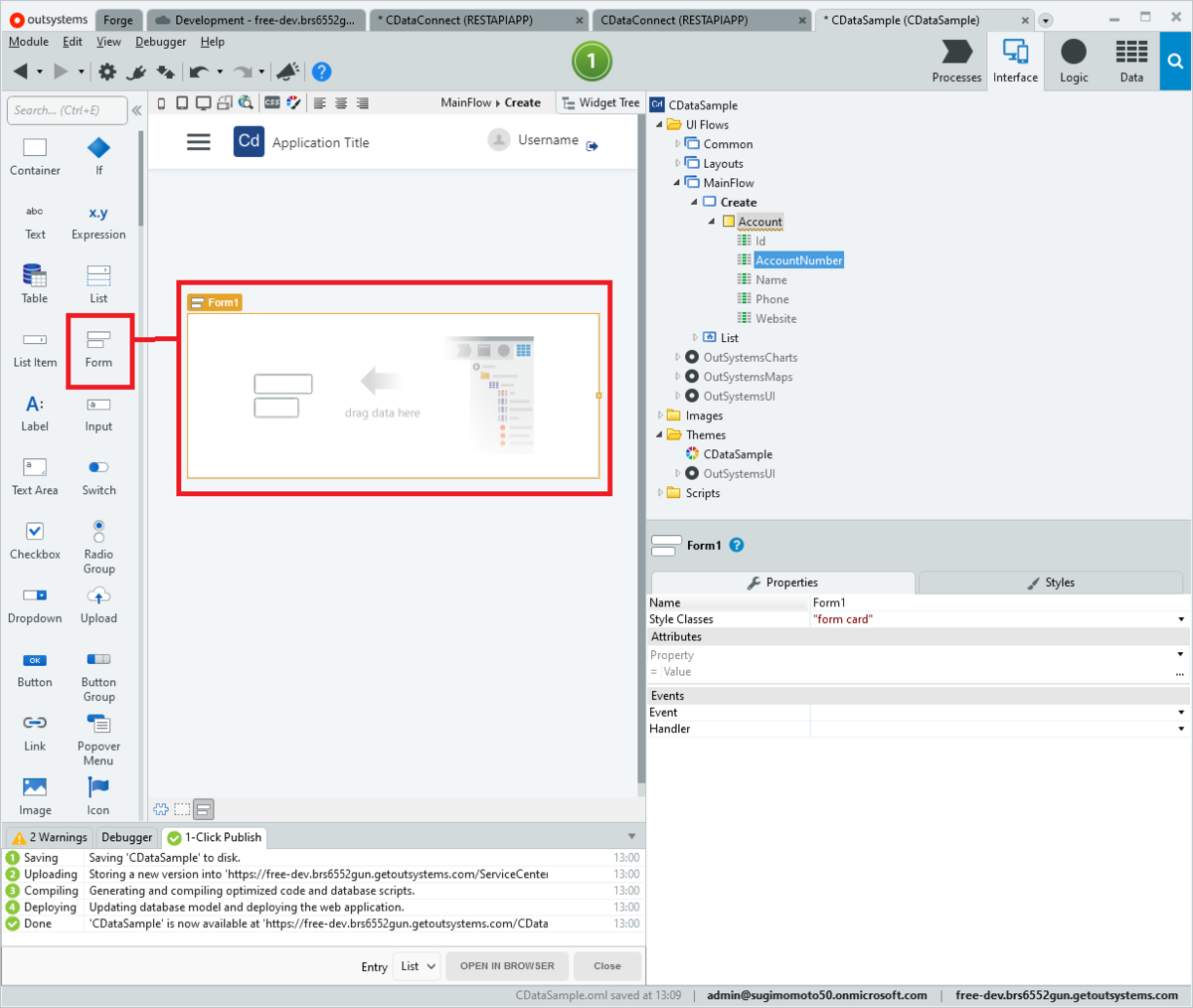The width and height of the screenshot is (1193, 1008).
Task: Switch to the Styles tab
Action: (x=1051, y=583)
